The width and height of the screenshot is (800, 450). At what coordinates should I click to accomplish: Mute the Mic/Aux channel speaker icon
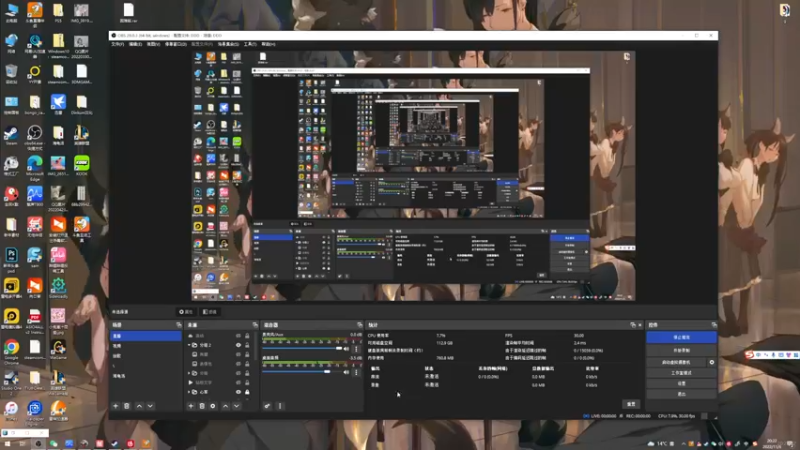click(x=346, y=348)
